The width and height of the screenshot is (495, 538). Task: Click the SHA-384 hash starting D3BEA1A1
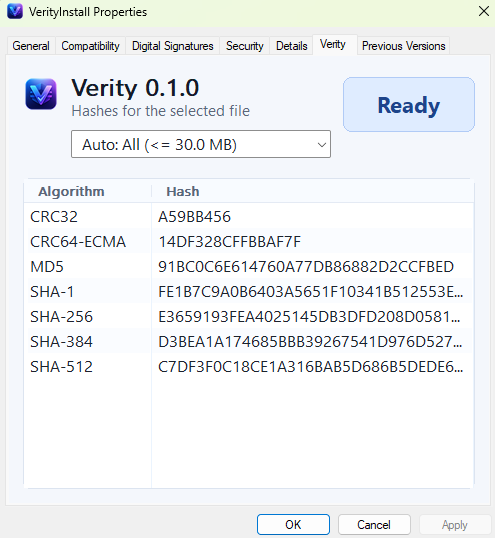point(310,342)
